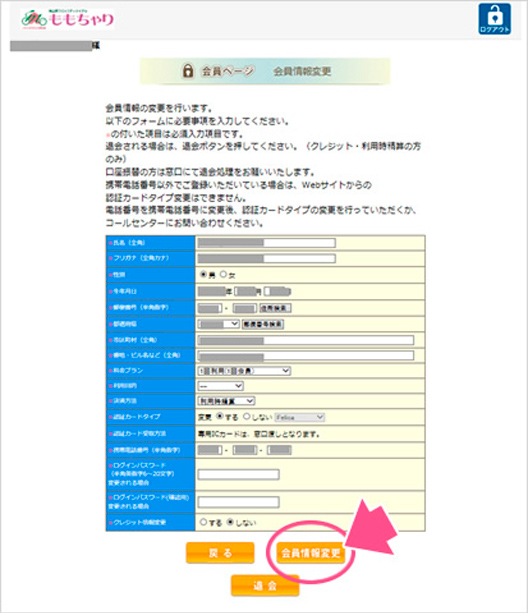
Task: Choose しない for 認証カードタイプ change
Action: [247, 416]
